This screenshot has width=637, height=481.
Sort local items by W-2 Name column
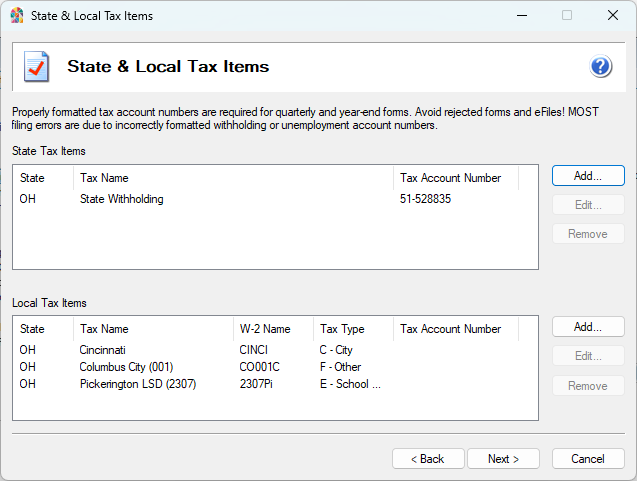(x=272, y=329)
